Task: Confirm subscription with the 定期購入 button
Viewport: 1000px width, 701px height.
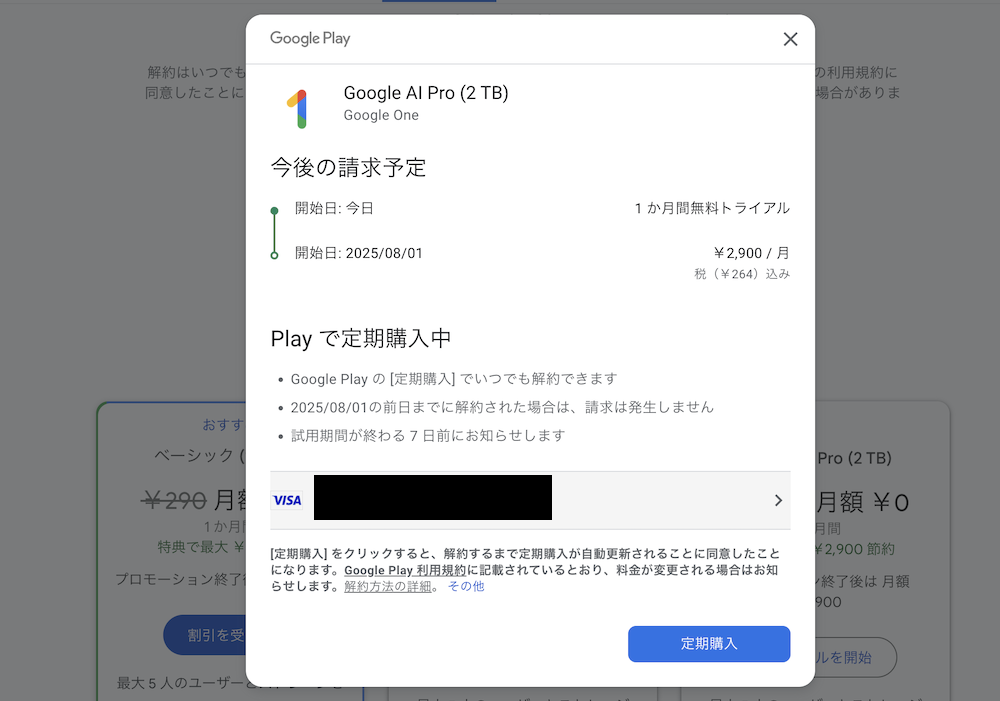Action: [709, 644]
